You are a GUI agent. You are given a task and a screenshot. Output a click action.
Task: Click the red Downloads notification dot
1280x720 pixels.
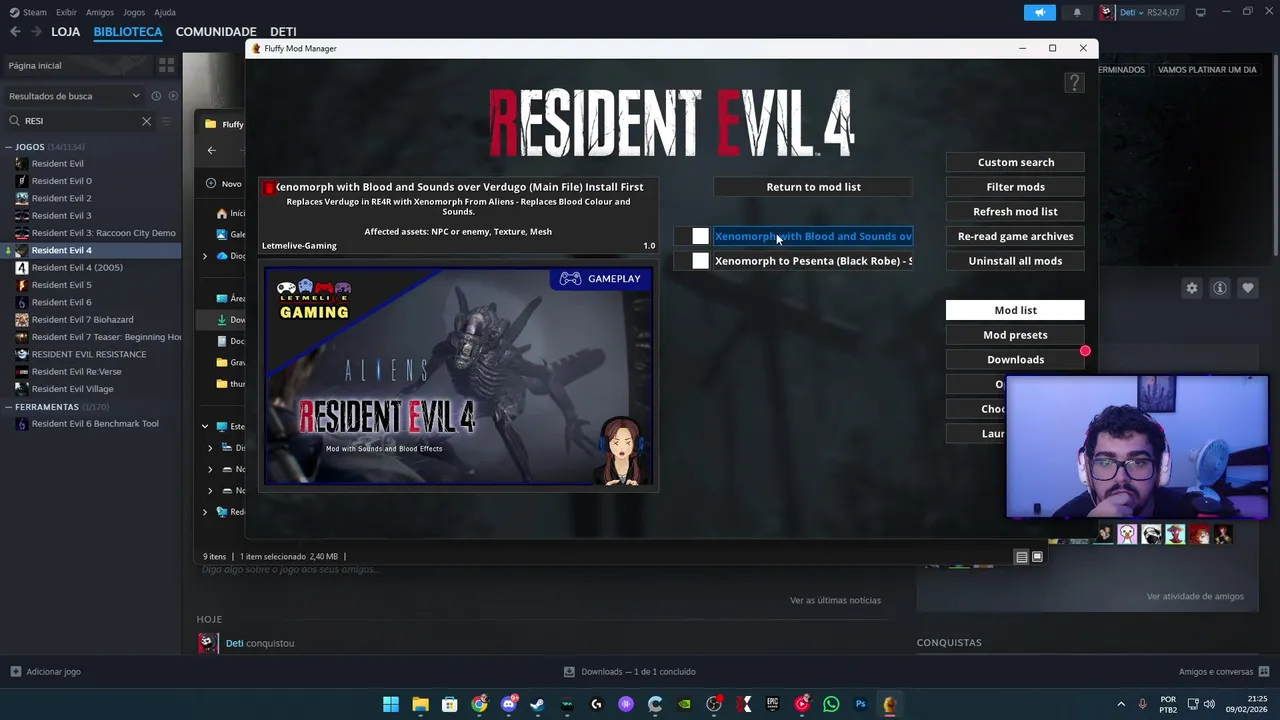point(1085,351)
